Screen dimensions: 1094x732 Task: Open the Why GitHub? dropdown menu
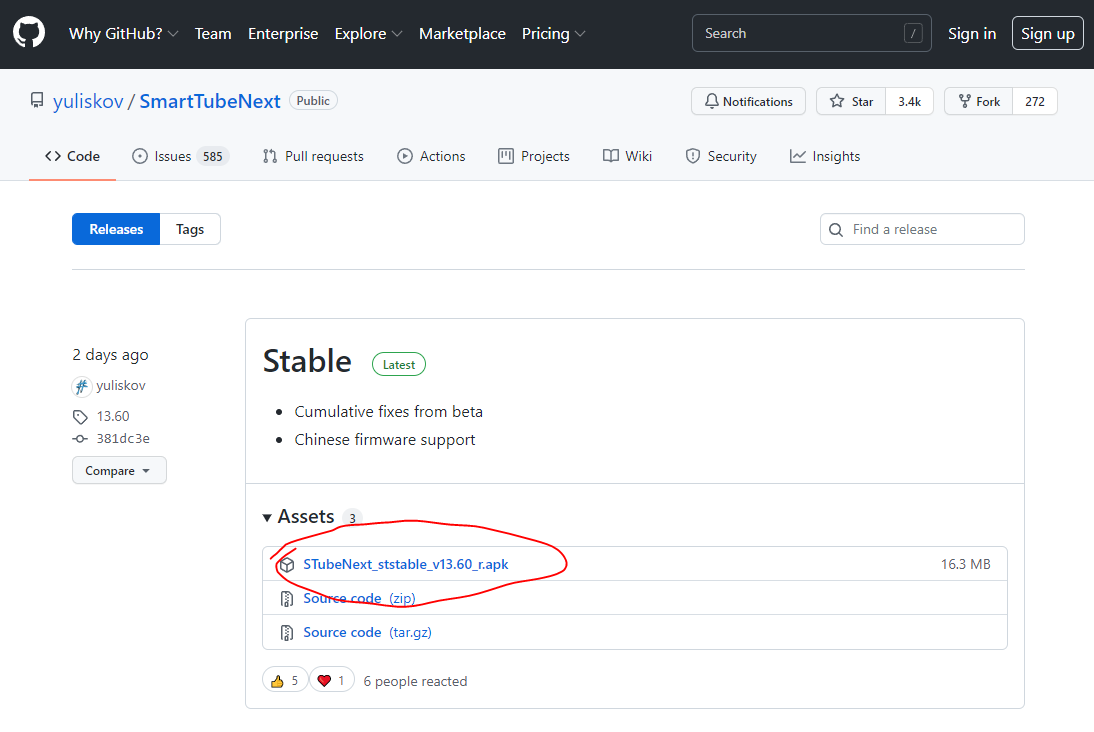[x=123, y=33]
